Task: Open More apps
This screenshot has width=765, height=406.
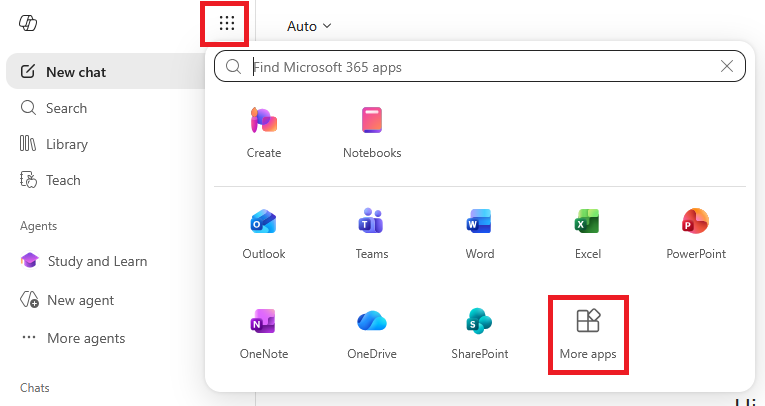Action: pos(588,335)
